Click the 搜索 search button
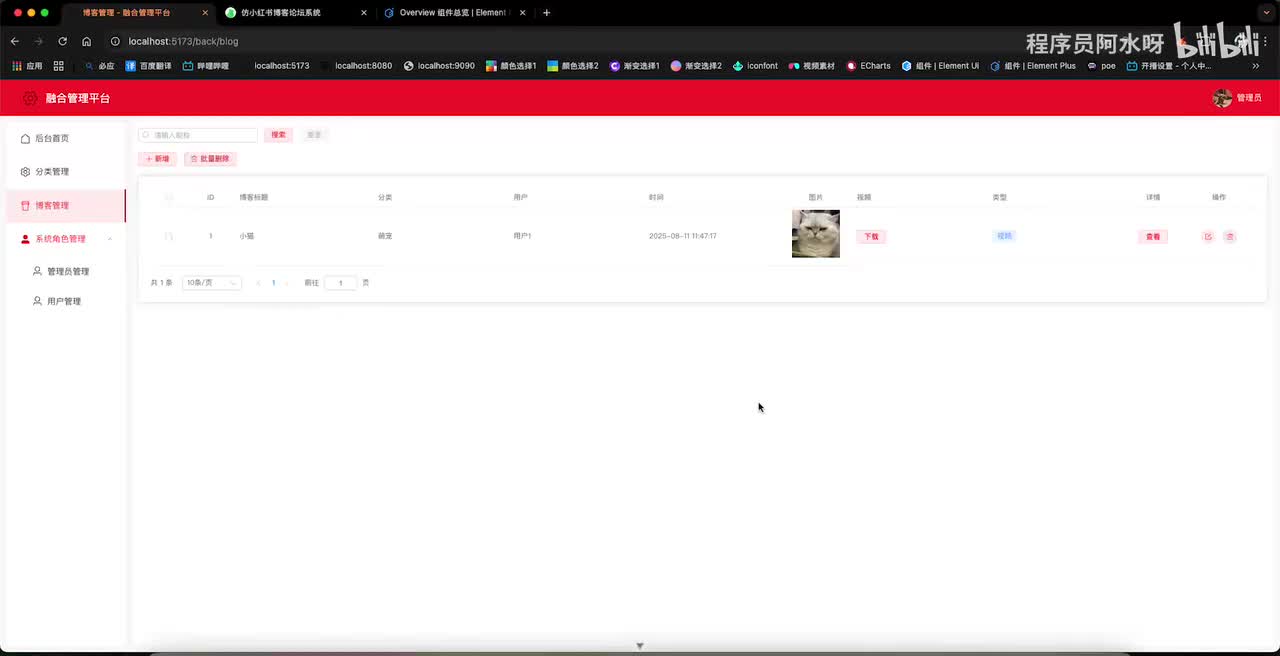Viewport: 1280px width, 656px height. (x=279, y=135)
